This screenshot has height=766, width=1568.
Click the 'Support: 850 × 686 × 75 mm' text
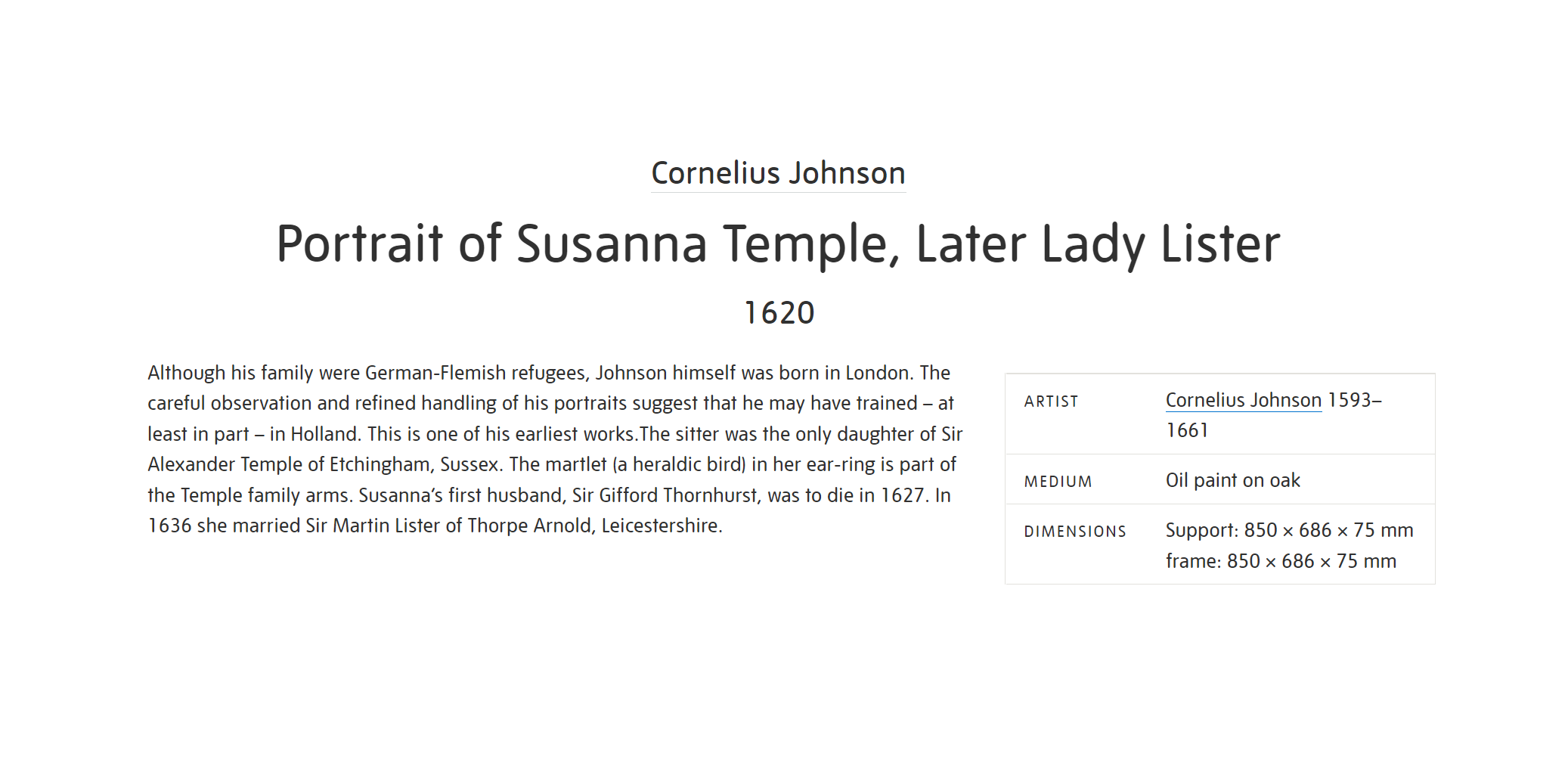pyautogui.click(x=1289, y=530)
